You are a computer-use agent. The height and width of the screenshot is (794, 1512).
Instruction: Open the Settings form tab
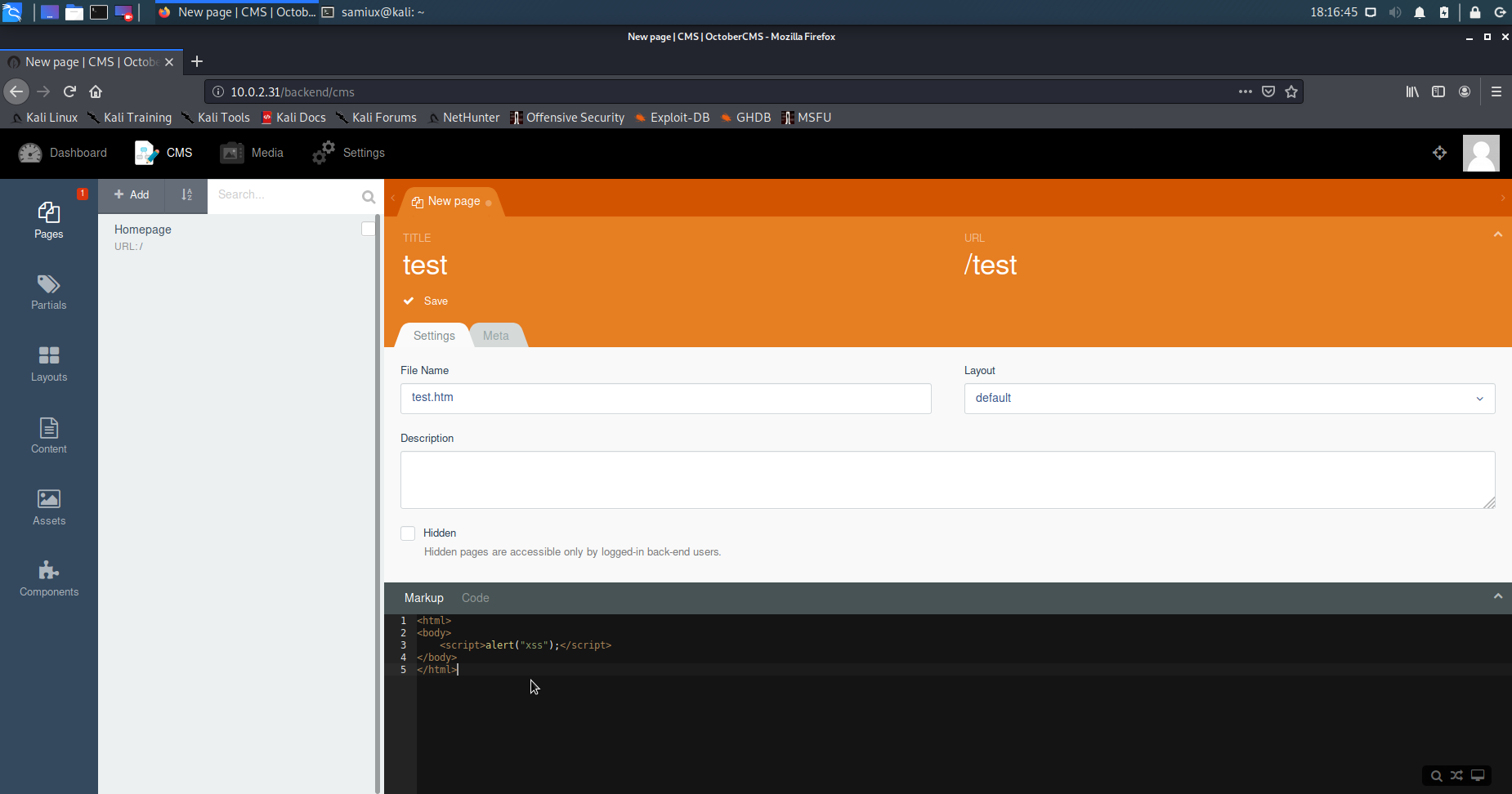point(434,336)
